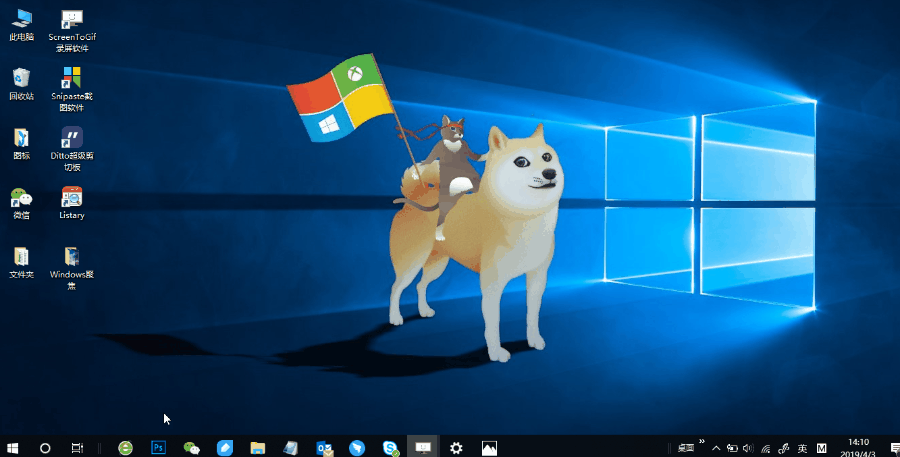
Task: Expand the 桌面 toolbar chevron
Action: pos(702,441)
